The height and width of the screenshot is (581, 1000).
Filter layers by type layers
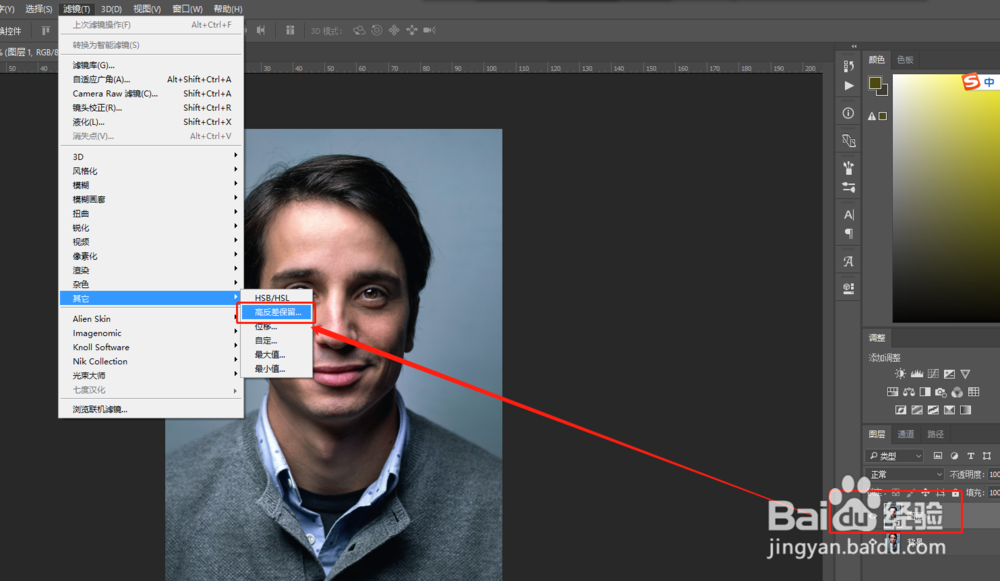coord(971,455)
